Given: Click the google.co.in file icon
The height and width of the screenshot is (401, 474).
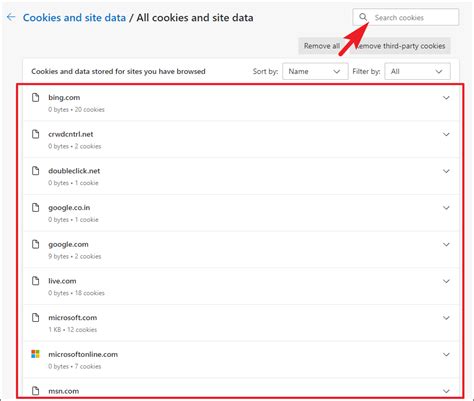Looking at the screenshot, I should click(x=35, y=207).
